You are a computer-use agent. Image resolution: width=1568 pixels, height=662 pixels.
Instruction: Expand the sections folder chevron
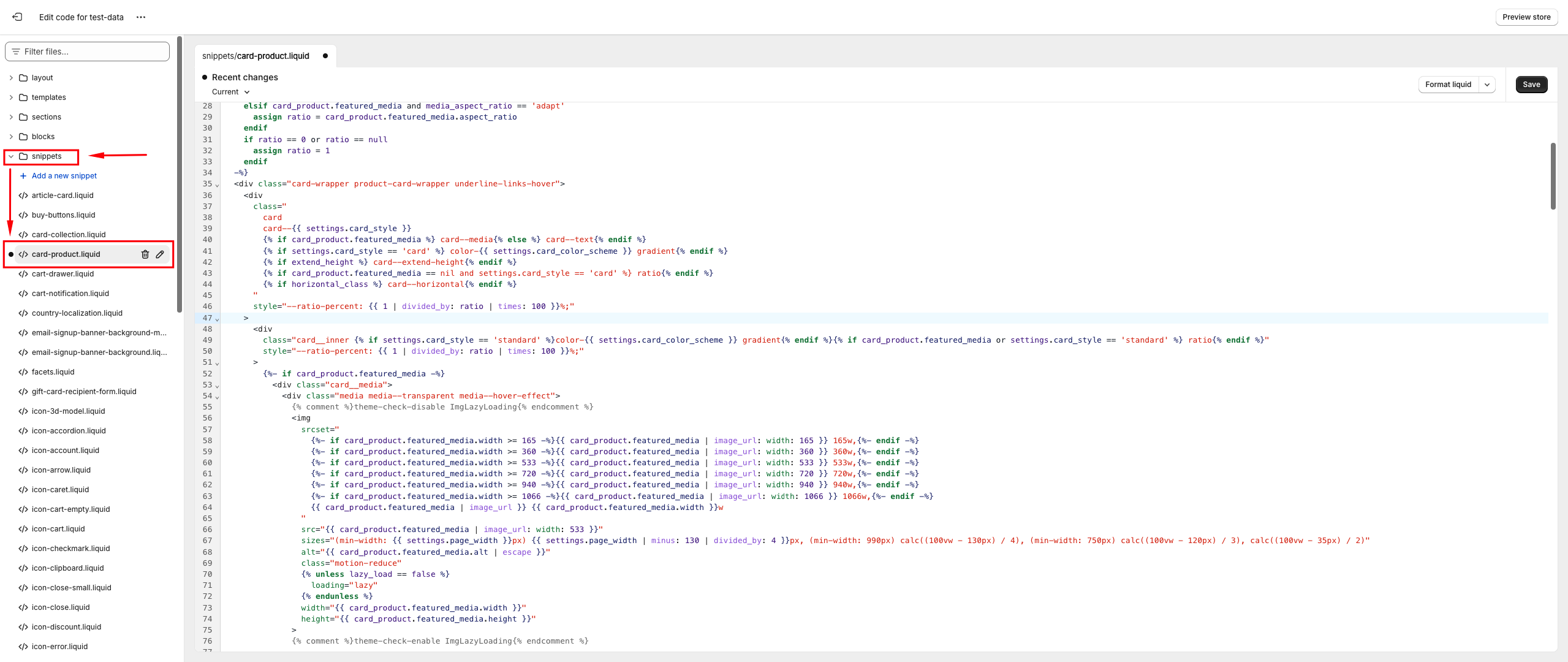tap(11, 117)
